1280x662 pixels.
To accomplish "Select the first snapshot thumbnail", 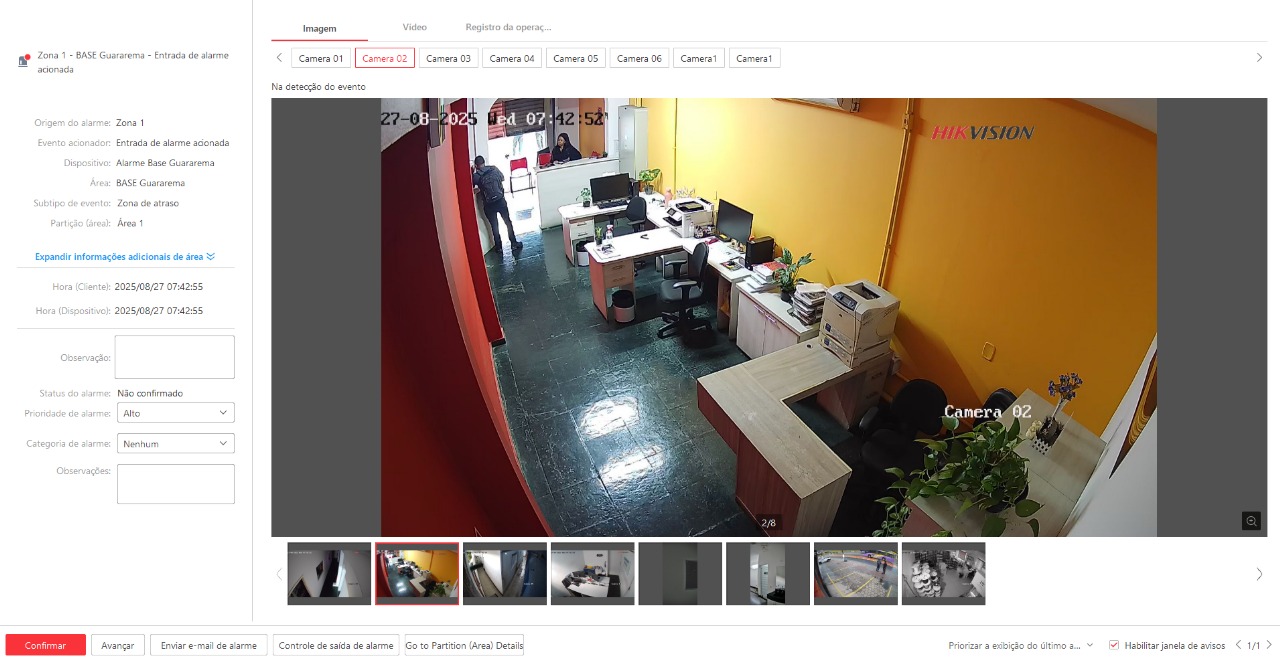I will click(329, 573).
